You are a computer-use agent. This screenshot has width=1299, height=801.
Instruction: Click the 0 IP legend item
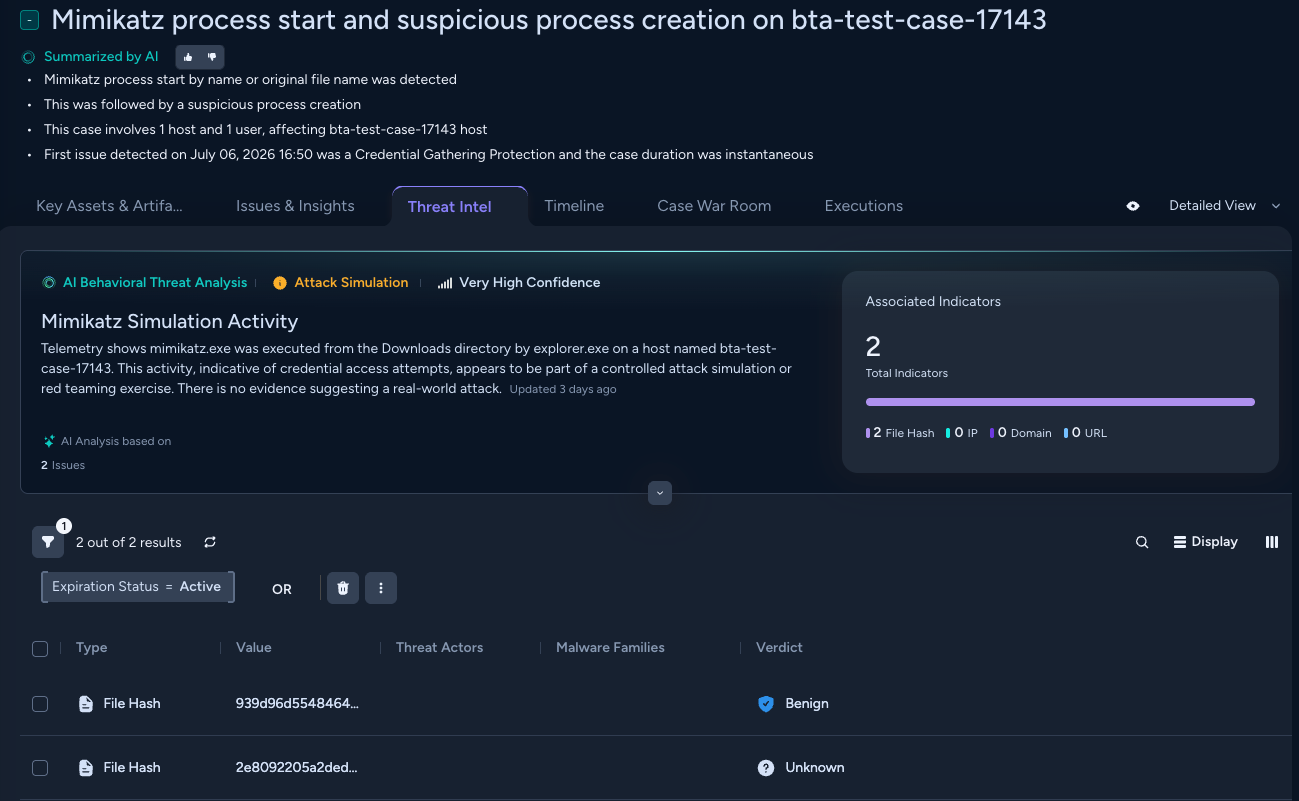tap(962, 433)
